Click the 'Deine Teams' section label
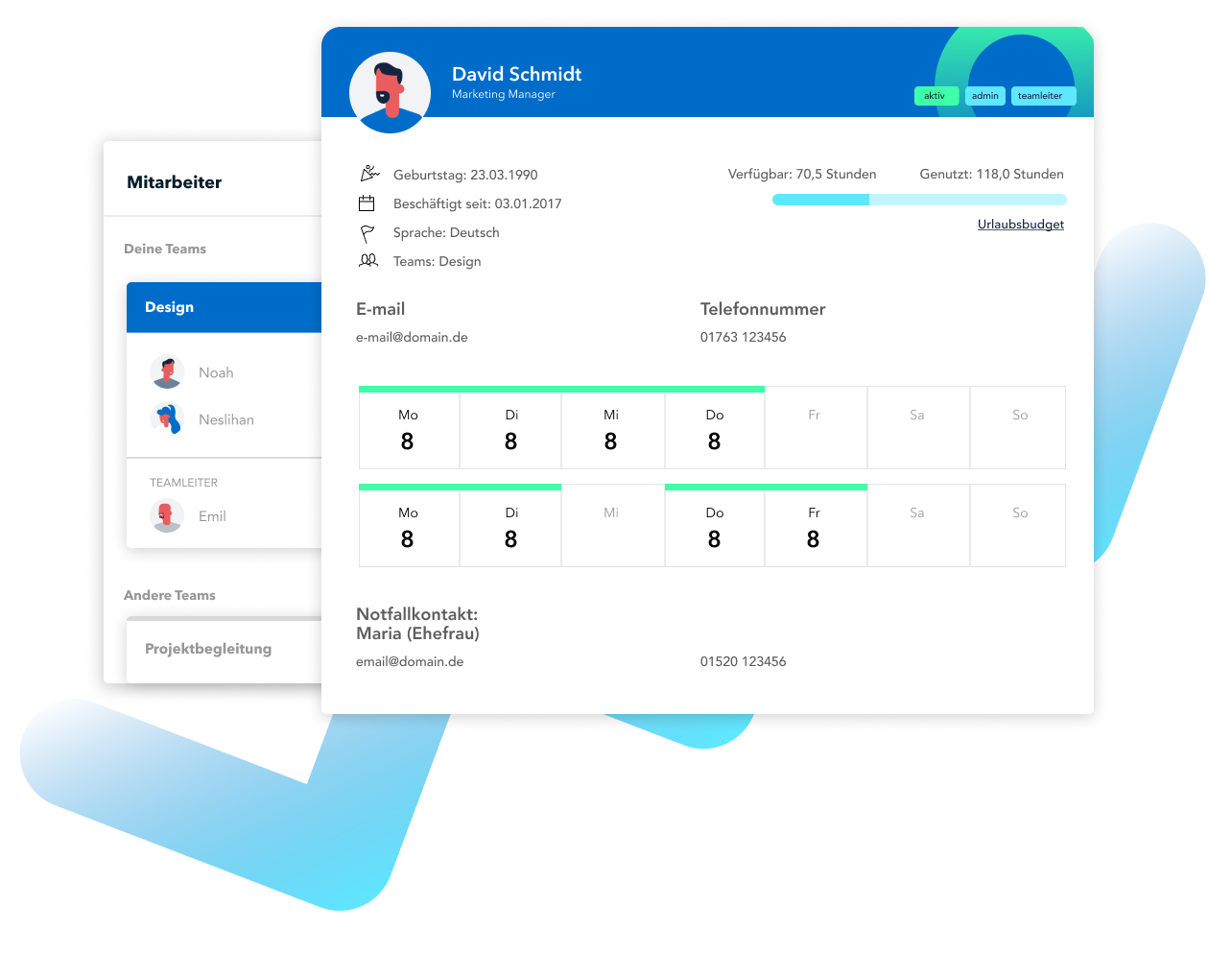Image resolution: width=1232 pixels, height=953 pixels. (x=165, y=249)
